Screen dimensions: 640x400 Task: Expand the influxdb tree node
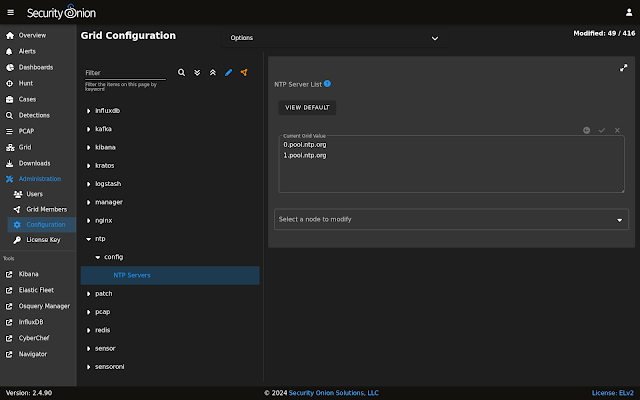click(89, 111)
